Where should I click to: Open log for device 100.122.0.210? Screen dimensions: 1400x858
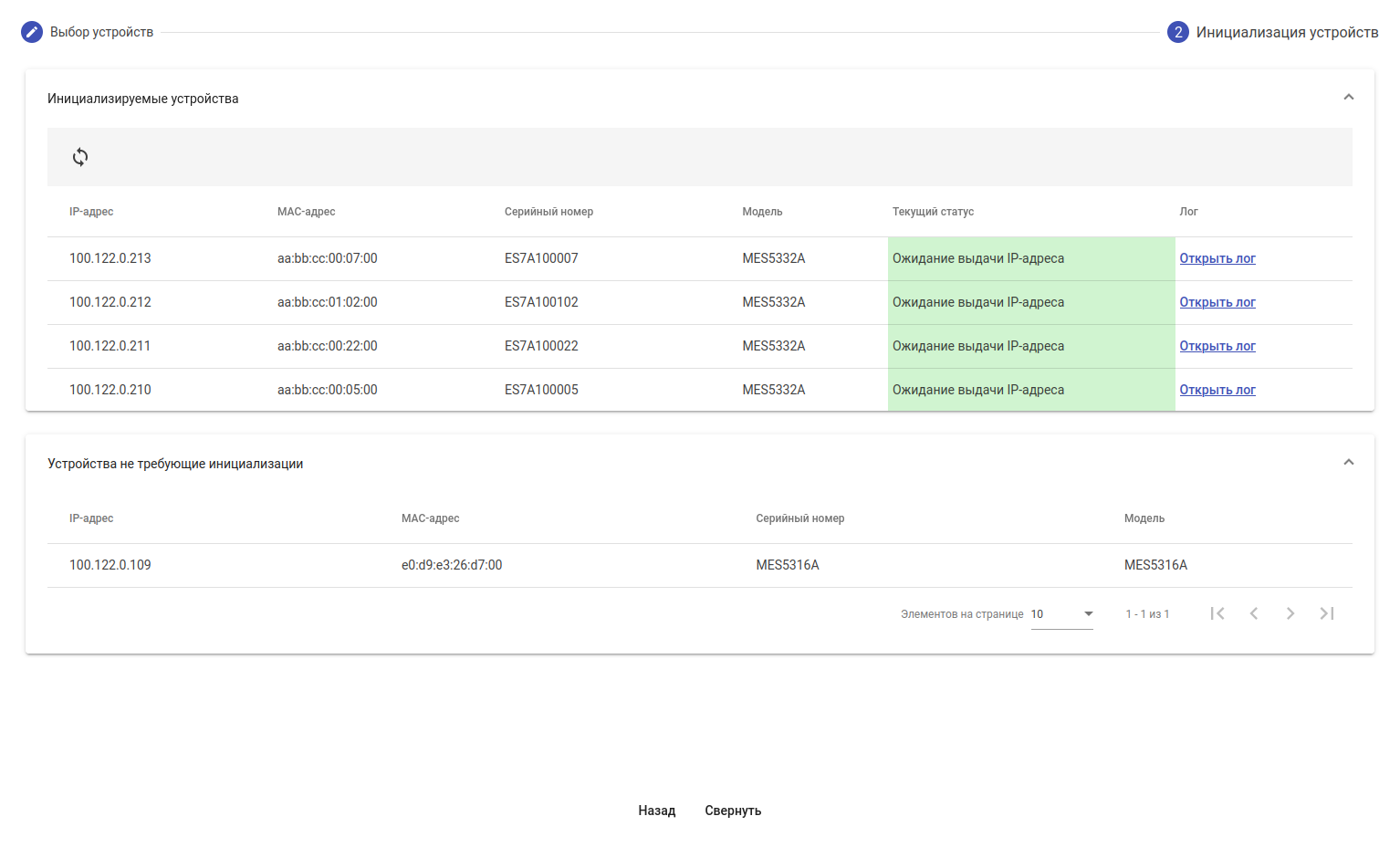(x=1217, y=390)
